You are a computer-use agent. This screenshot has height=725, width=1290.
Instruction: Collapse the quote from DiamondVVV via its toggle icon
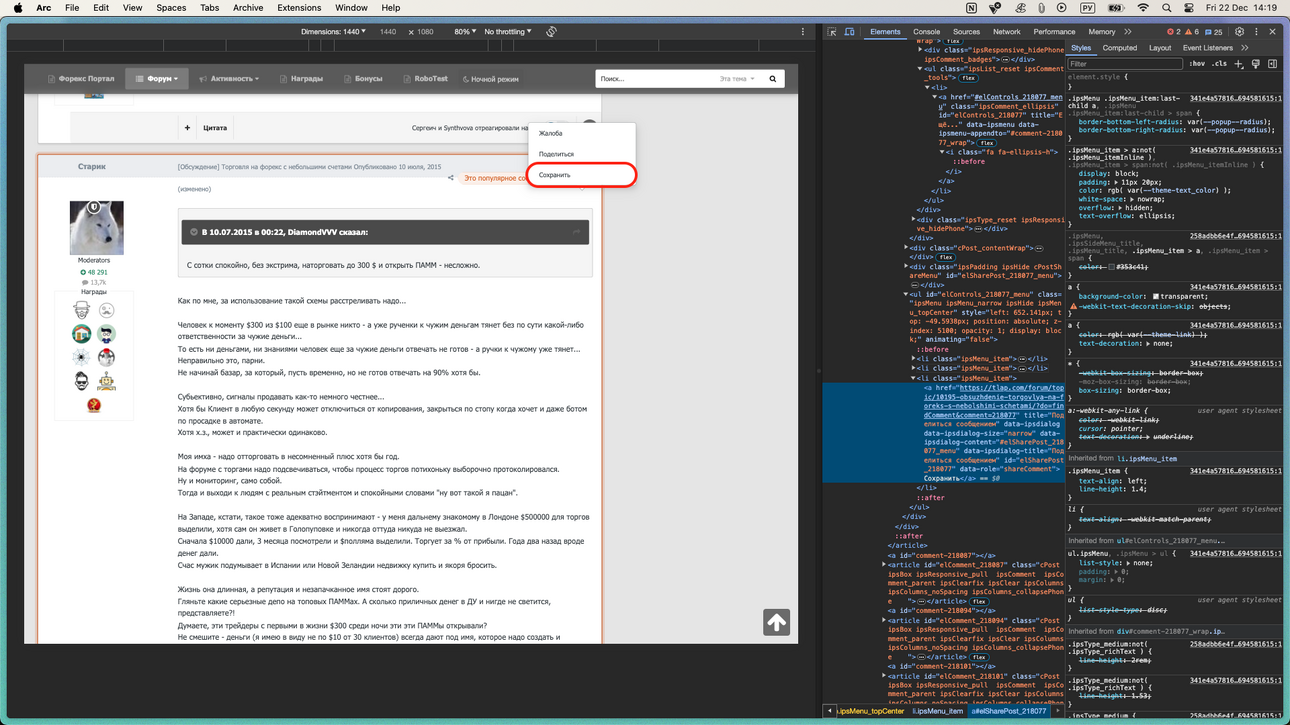click(194, 232)
